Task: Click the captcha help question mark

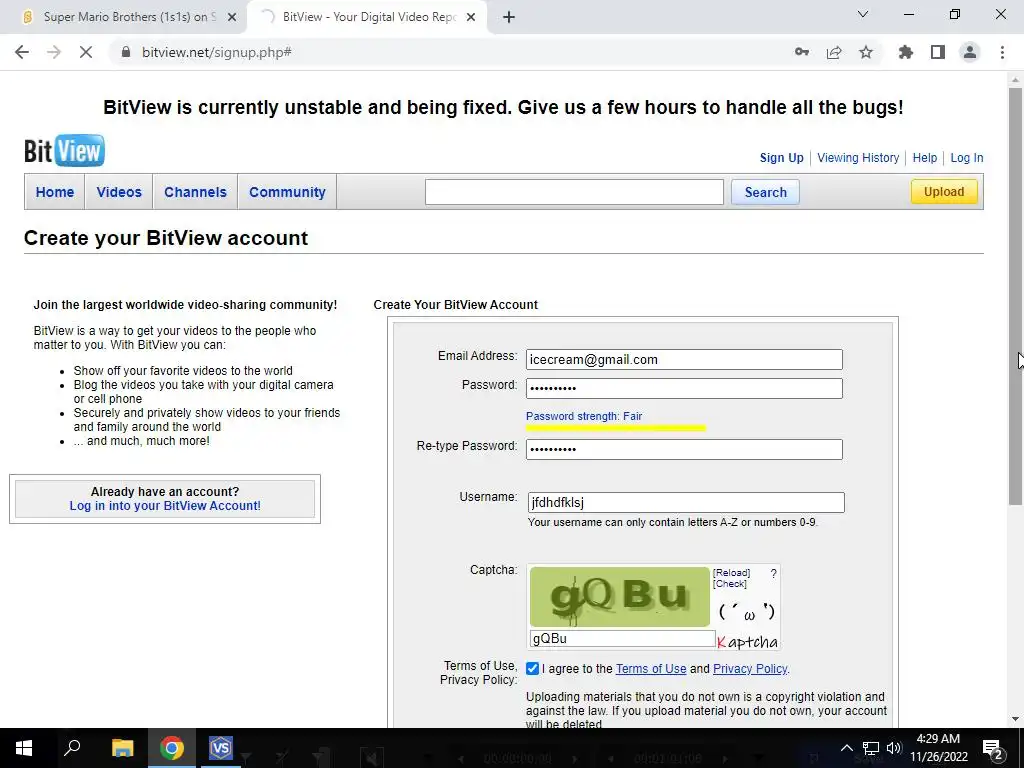Action: click(773, 573)
